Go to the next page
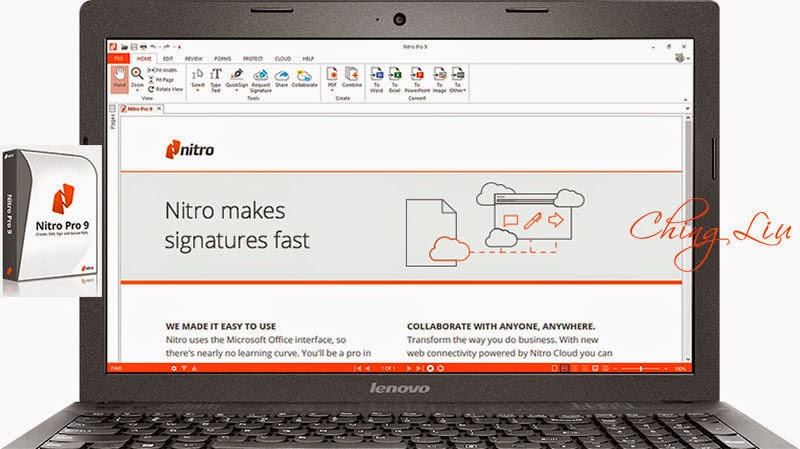The width and height of the screenshot is (800, 449). pos(409,368)
